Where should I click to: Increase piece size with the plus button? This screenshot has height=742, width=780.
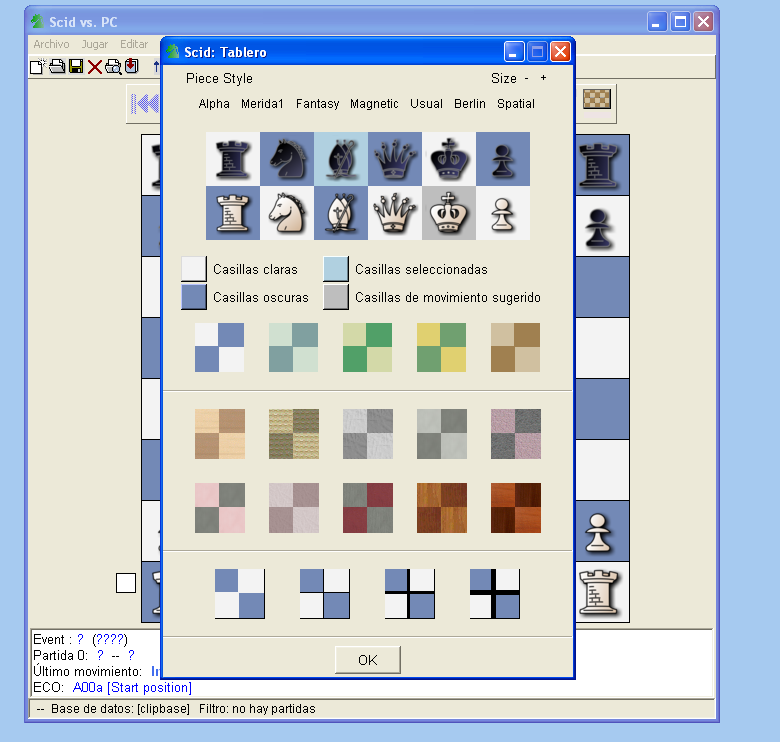click(543, 78)
